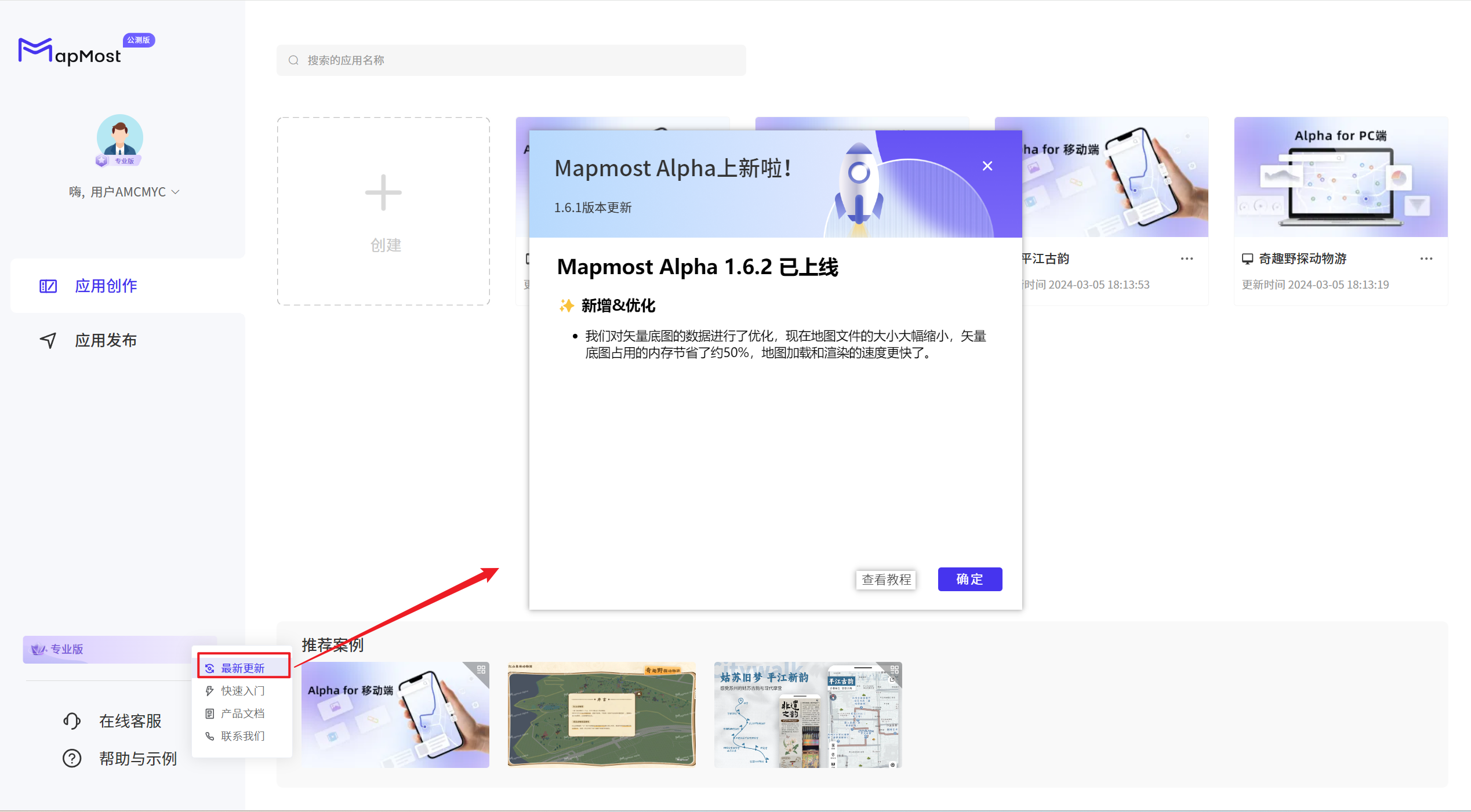This screenshot has width=1471, height=812.
Task: Click the 公测版 badge
Action: pyautogui.click(x=139, y=40)
